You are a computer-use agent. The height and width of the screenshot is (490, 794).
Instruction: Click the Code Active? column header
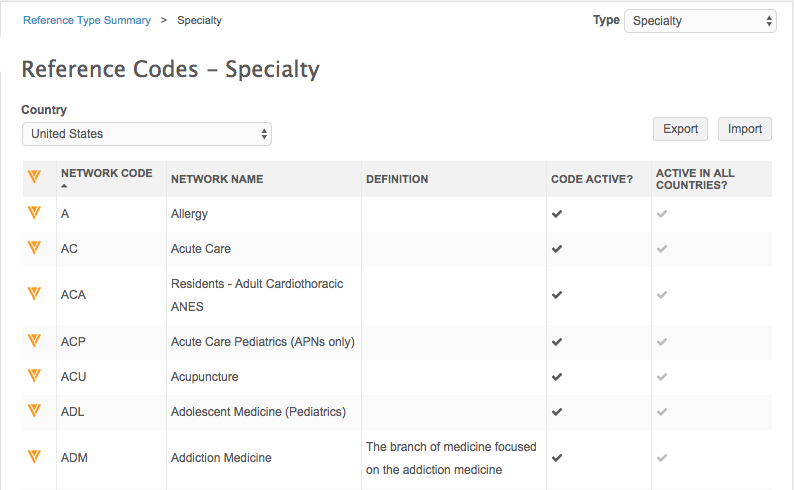click(x=592, y=180)
